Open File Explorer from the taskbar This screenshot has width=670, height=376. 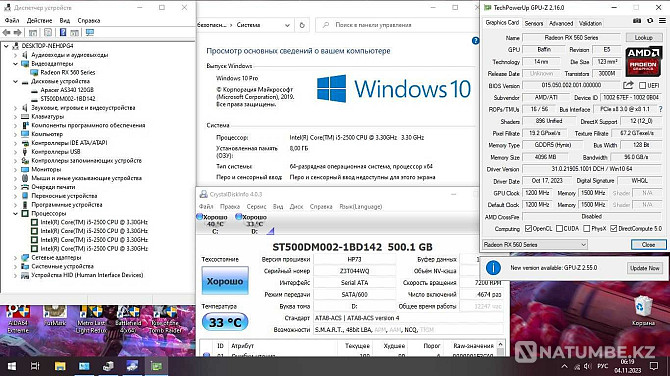coord(60,366)
